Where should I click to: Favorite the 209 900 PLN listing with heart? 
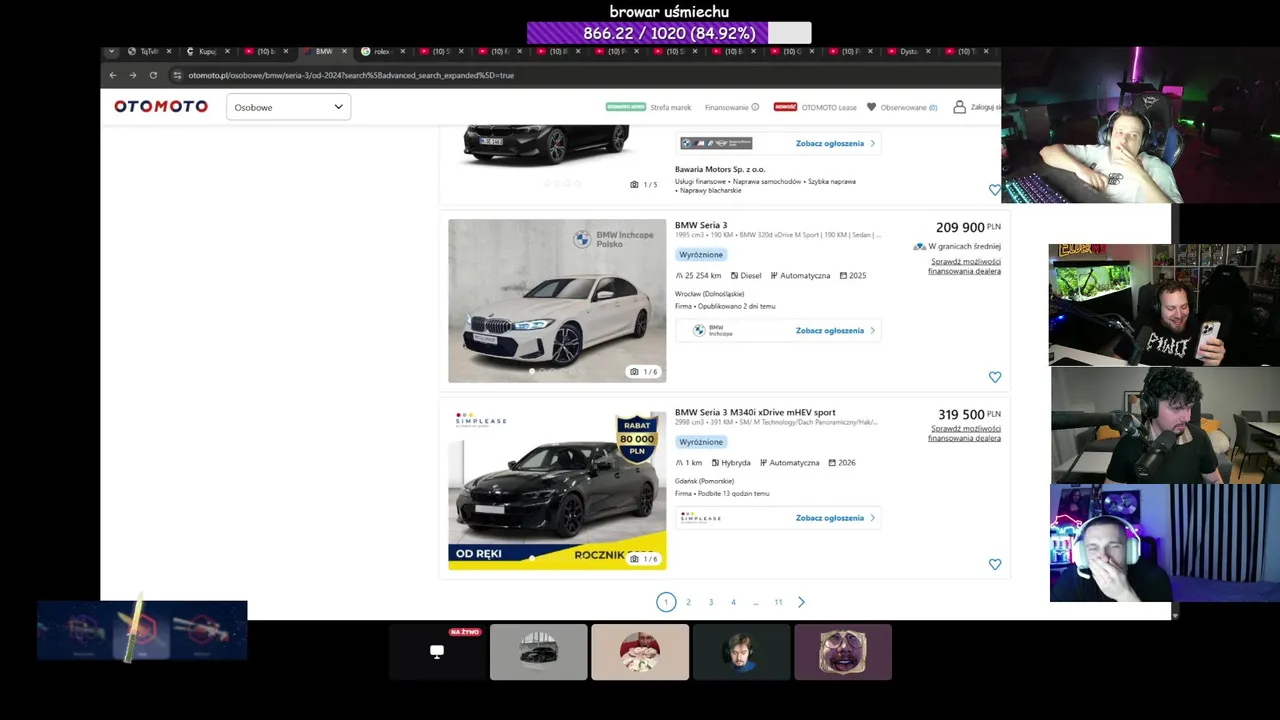[995, 377]
